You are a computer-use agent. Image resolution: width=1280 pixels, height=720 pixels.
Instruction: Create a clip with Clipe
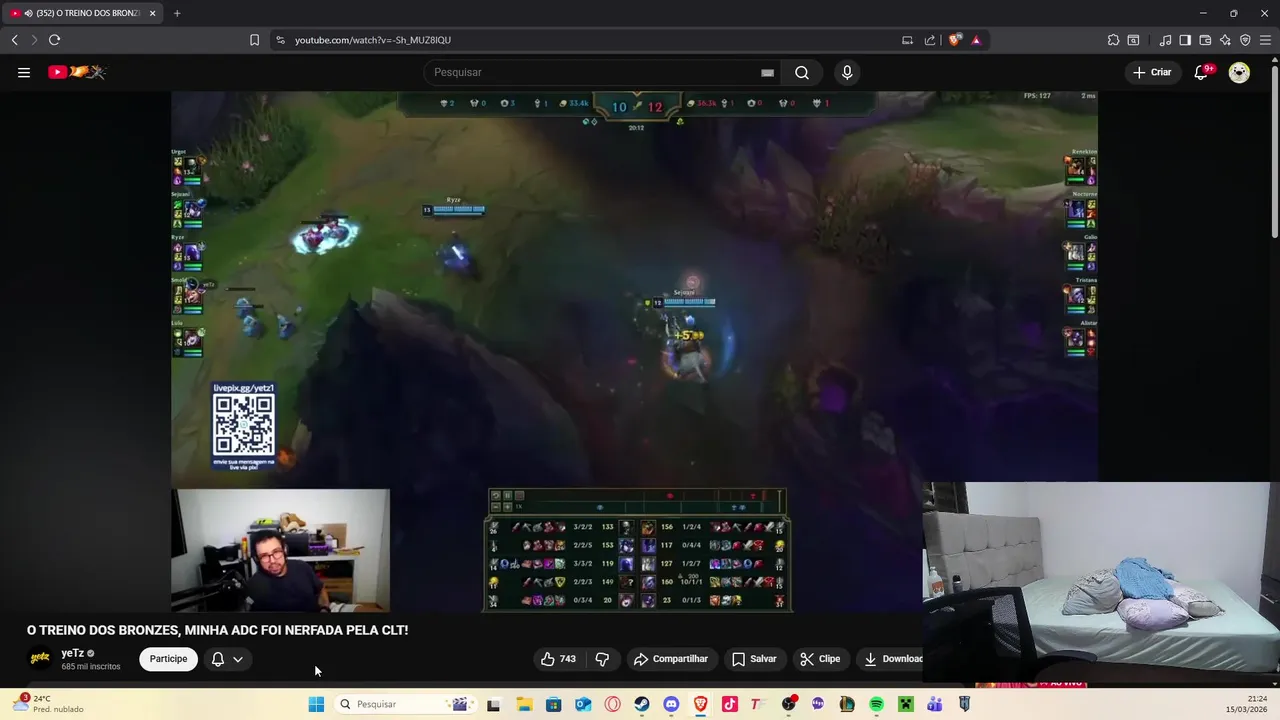820,659
